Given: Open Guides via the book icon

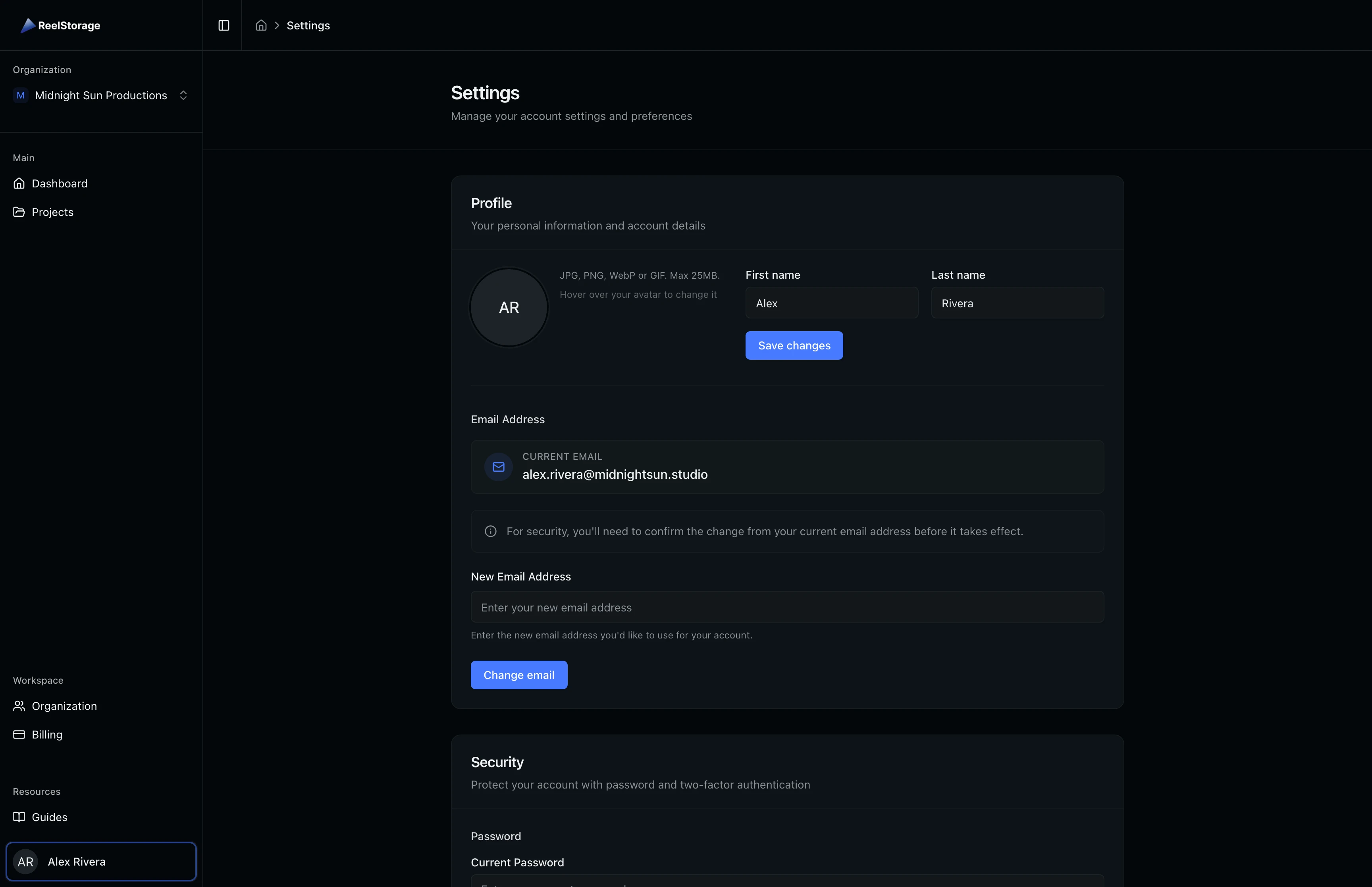Looking at the screenshot, I should click(19, 817).
